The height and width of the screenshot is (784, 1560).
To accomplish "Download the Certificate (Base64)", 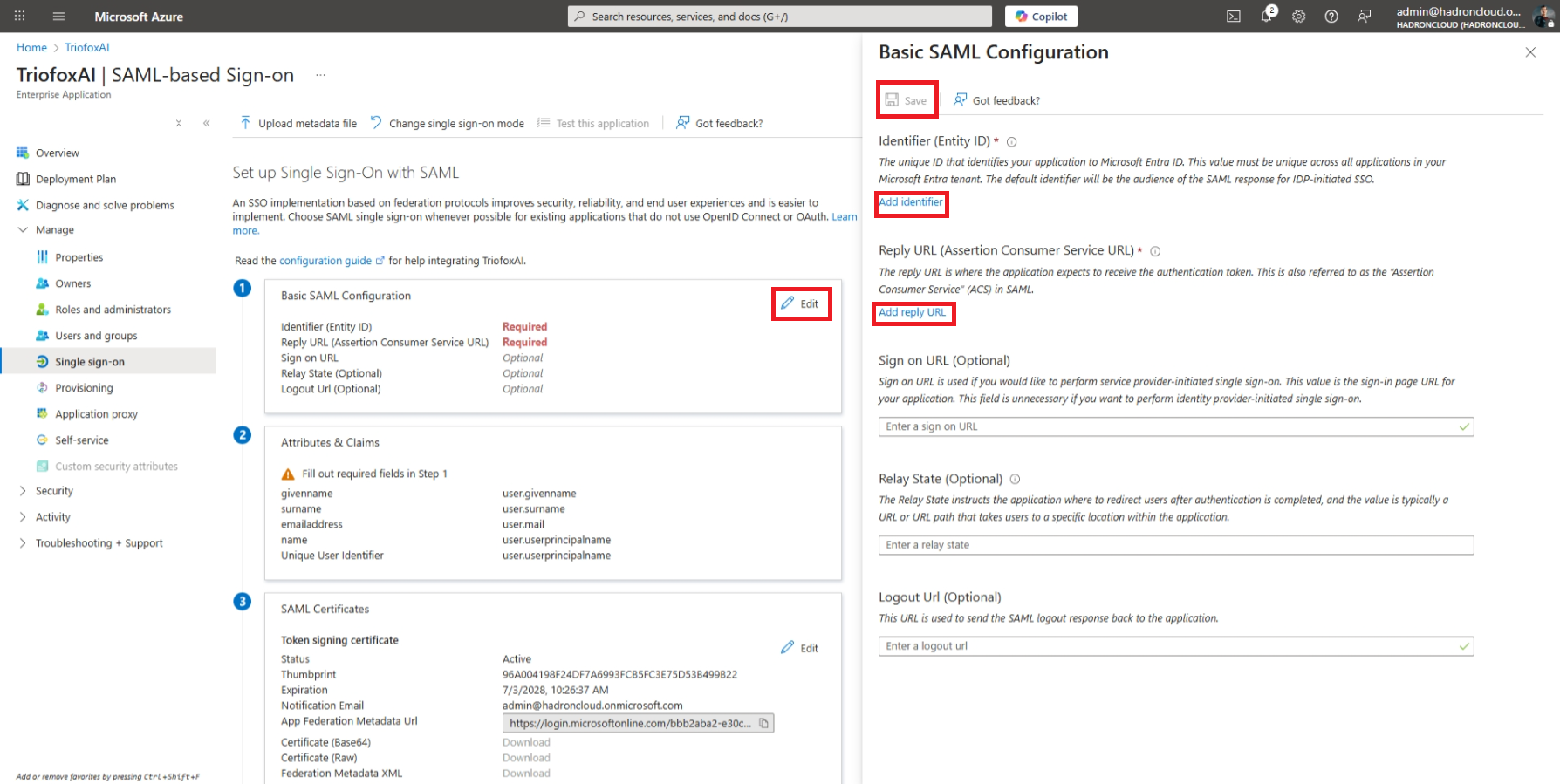I will coord(526,742).
